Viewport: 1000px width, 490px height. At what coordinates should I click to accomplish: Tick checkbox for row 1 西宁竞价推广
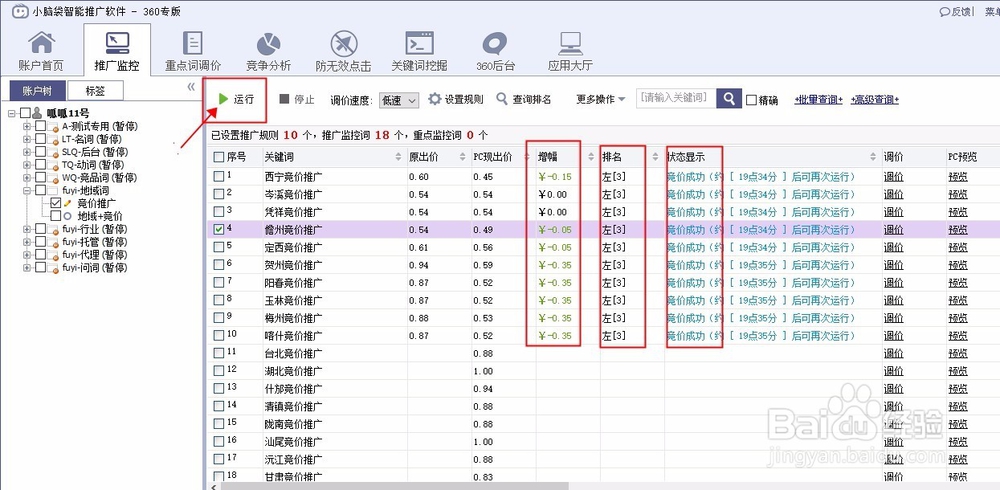(x=219, y=176)
